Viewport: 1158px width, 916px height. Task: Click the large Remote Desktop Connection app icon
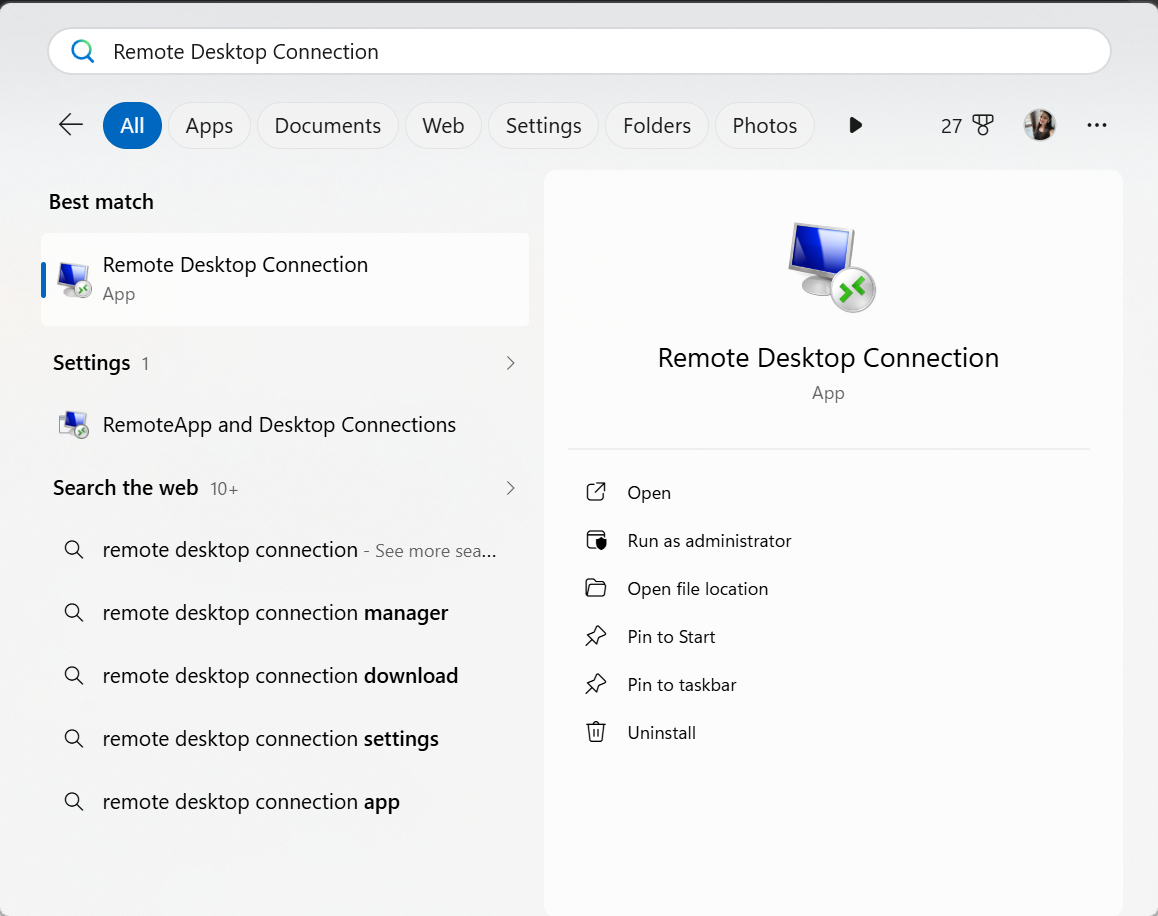tap(832, 267)
